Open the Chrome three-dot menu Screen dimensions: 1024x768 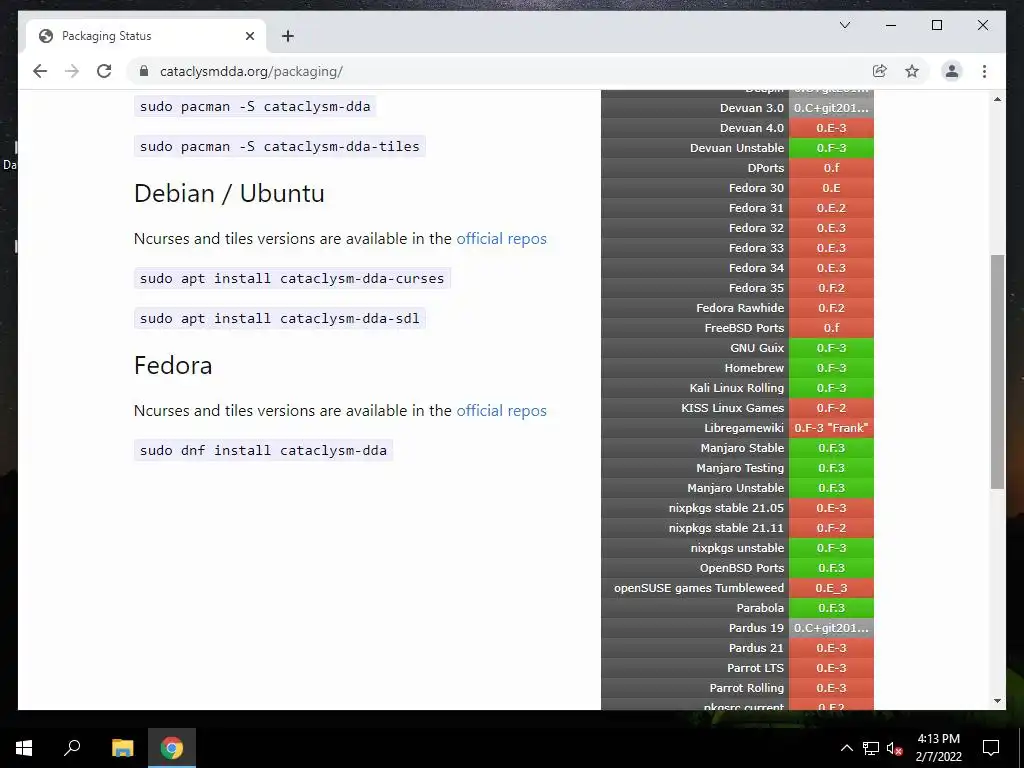point(984,71)
